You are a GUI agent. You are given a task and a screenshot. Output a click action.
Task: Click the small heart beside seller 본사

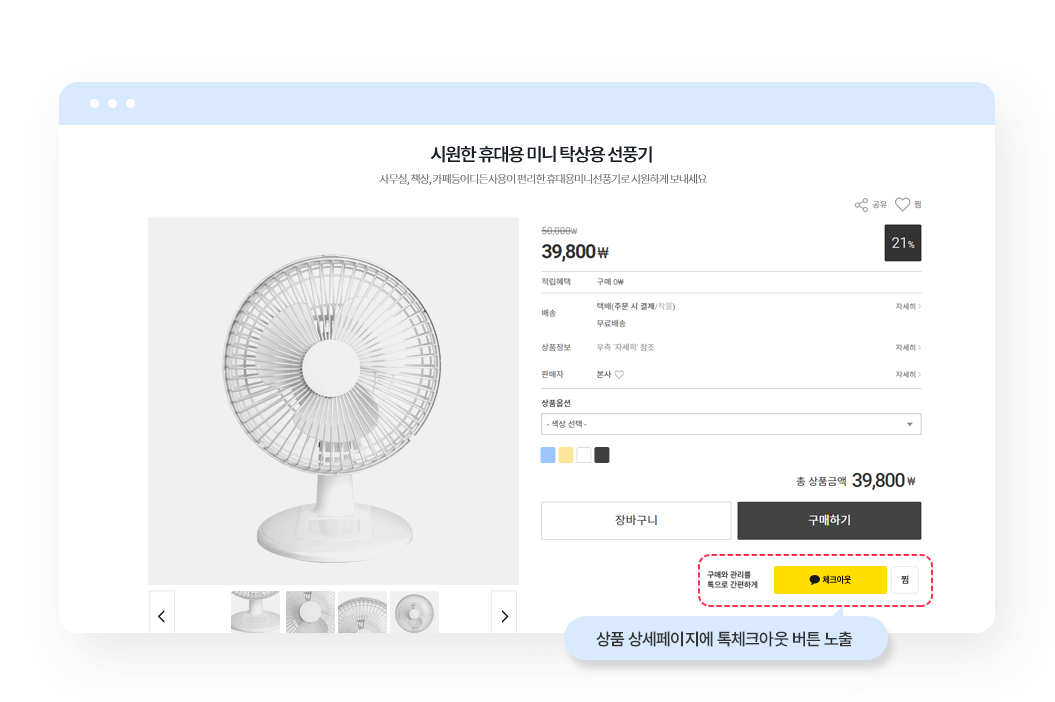pyautogui.click(x=619, y=375)
